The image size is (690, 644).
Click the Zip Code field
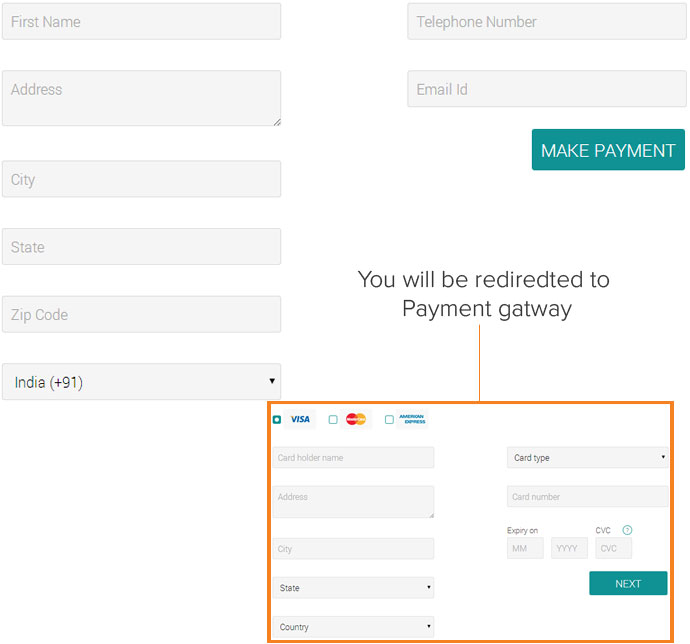141,314
